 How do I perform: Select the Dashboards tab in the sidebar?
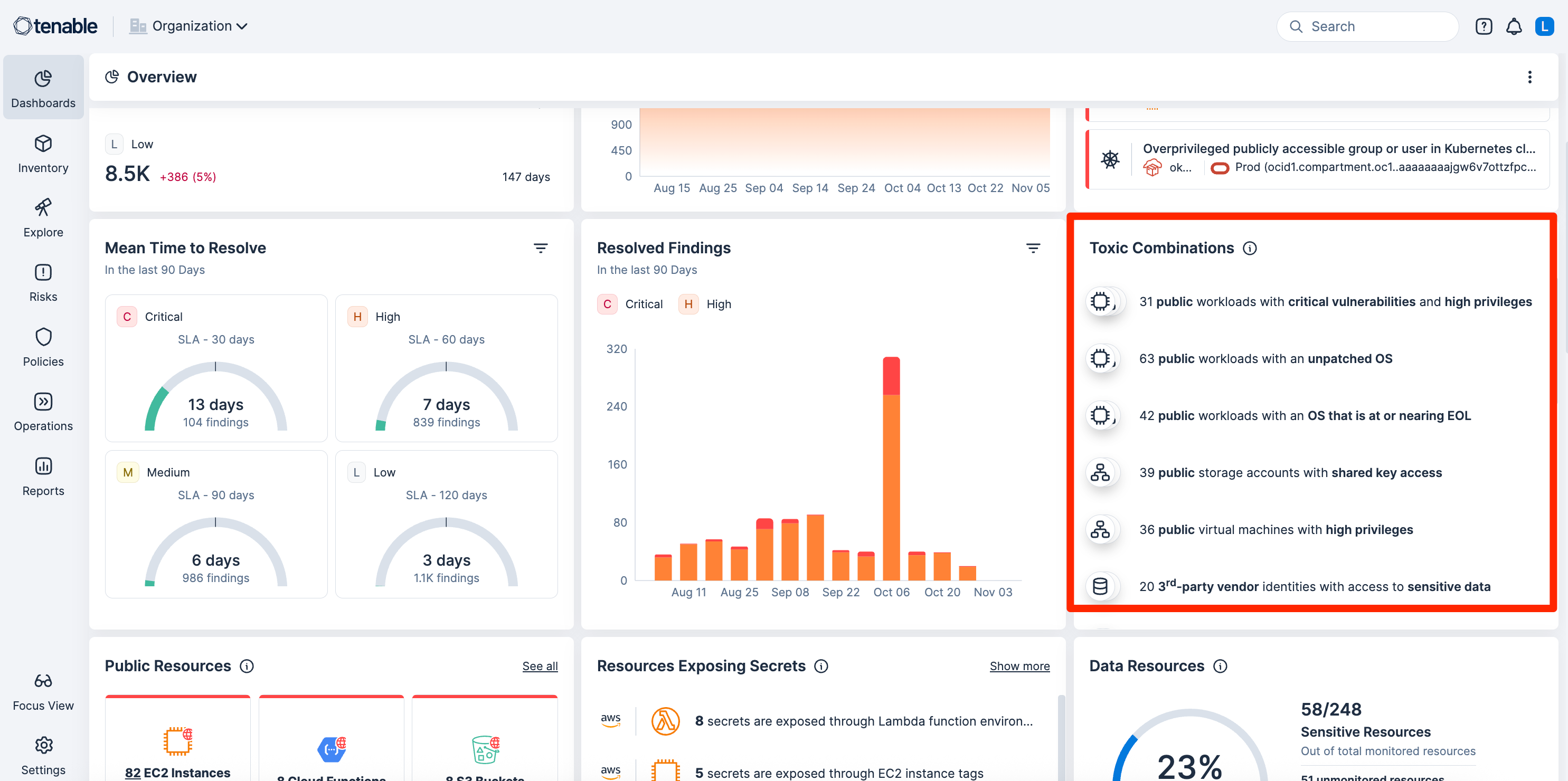[x=43, y=88]
